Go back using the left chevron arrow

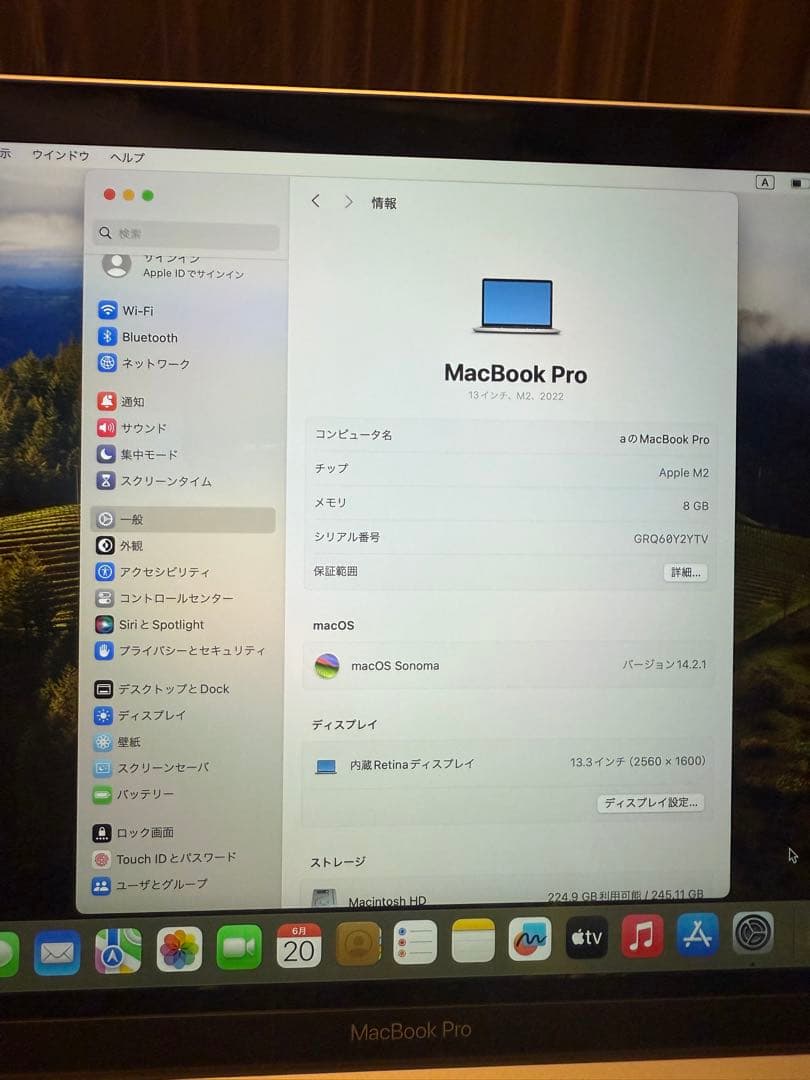(x=315, y=201)
